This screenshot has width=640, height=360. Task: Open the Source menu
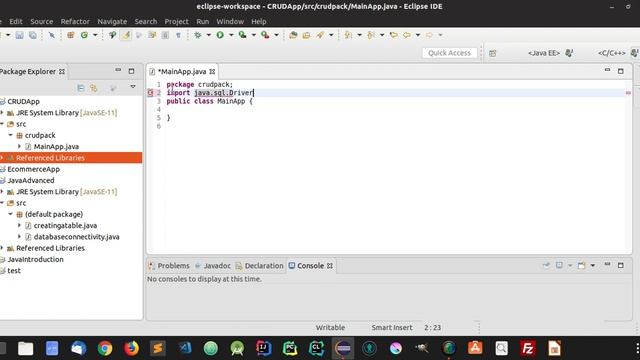[x=42, y=22]
